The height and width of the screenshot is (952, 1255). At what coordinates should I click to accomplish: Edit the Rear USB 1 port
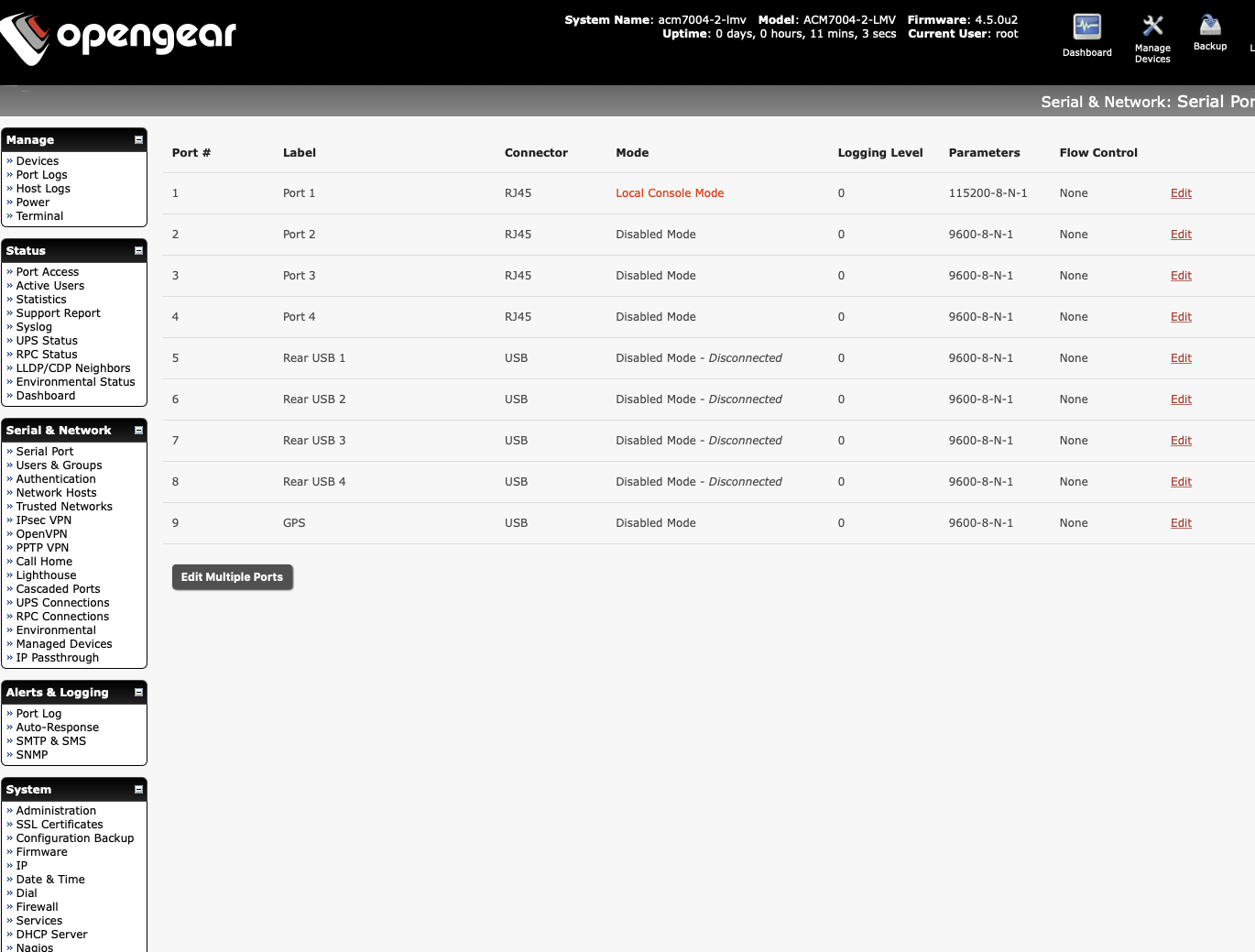[x=1180, y=357]
